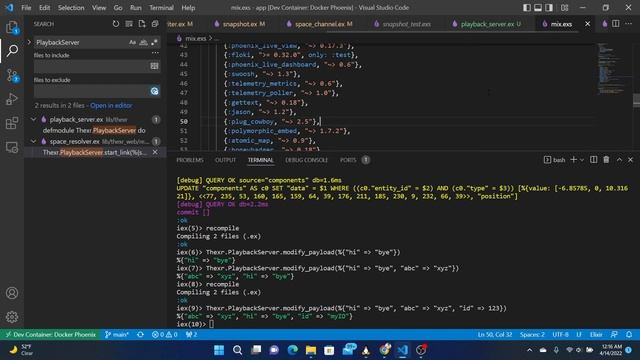Viewport: 640px width, 360px height.
Task: Change language mode Elixir
Action: click(596, 335)
